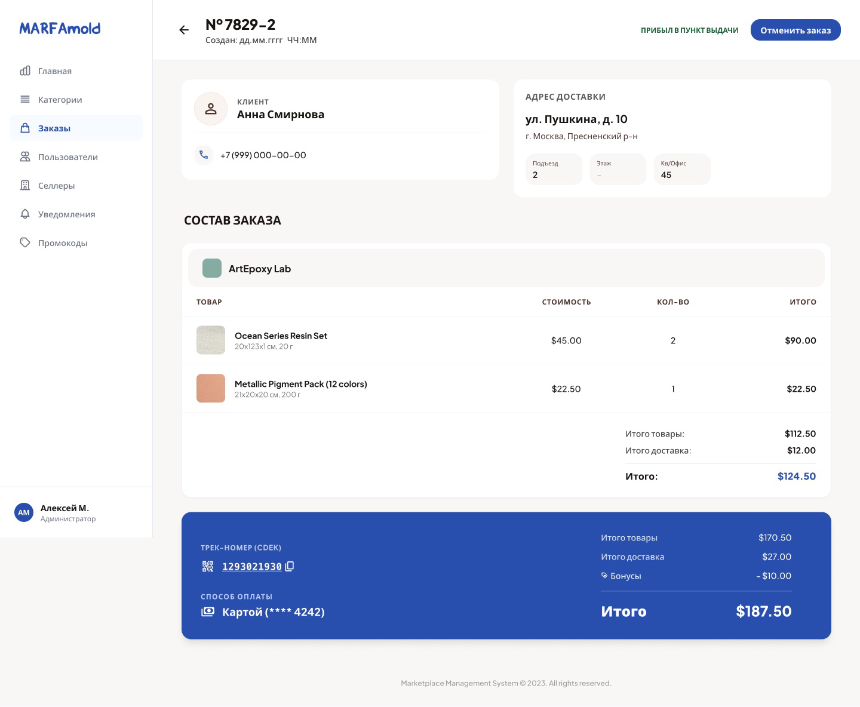This screenshot has height=707, width=860.
Task: Go back with the arrow icon
Action: [x=184, y=30]
